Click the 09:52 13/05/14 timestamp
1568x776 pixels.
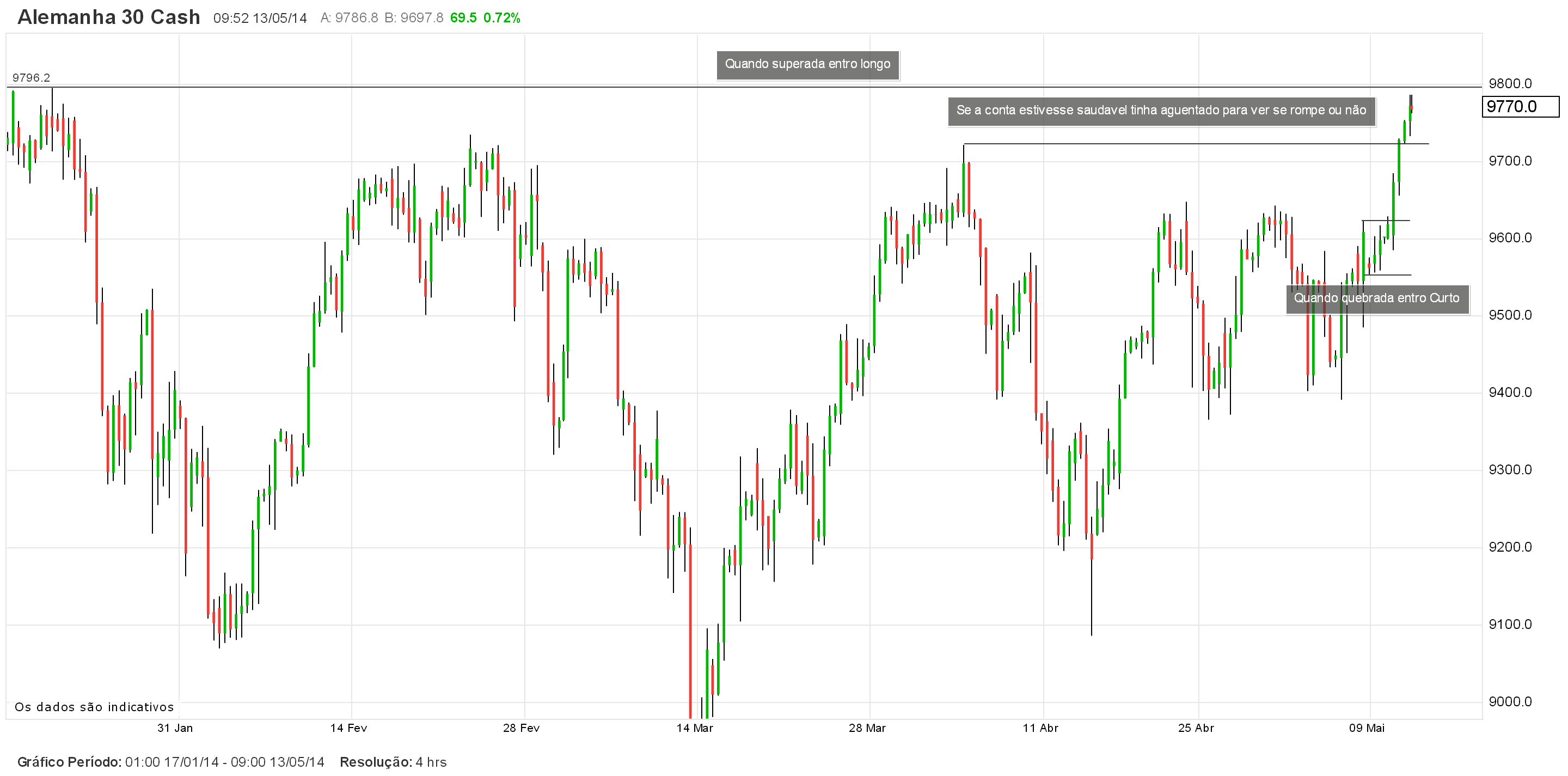(260, 19)
